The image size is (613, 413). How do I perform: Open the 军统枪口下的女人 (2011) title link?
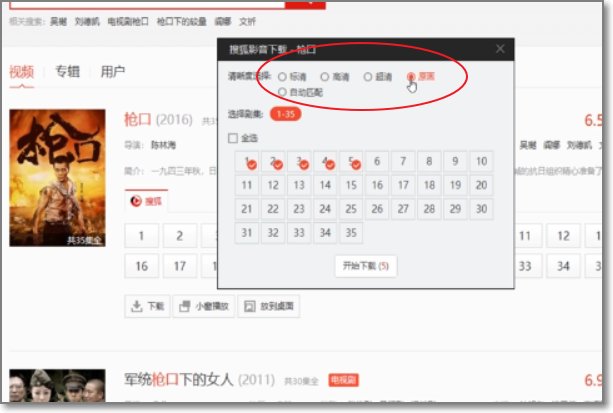[199, 379]
